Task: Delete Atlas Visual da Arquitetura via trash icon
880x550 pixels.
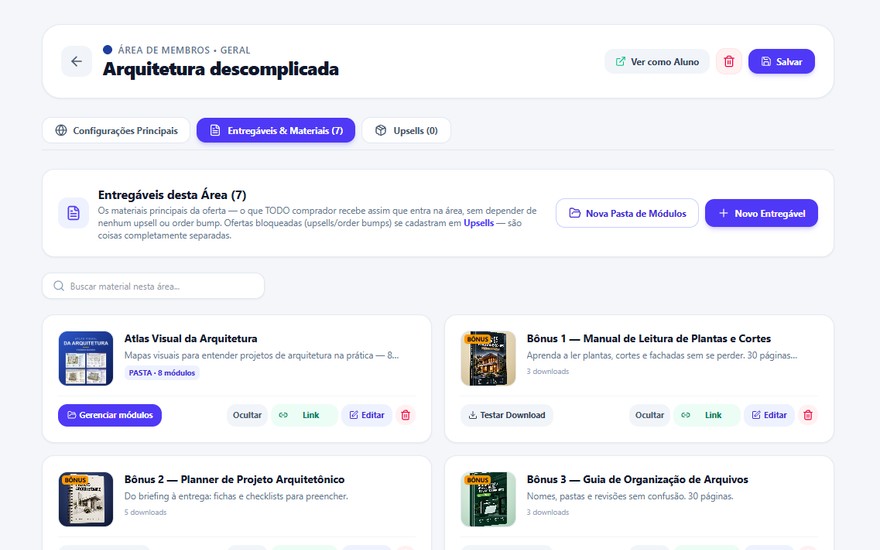Action: (x=405, y=415)
